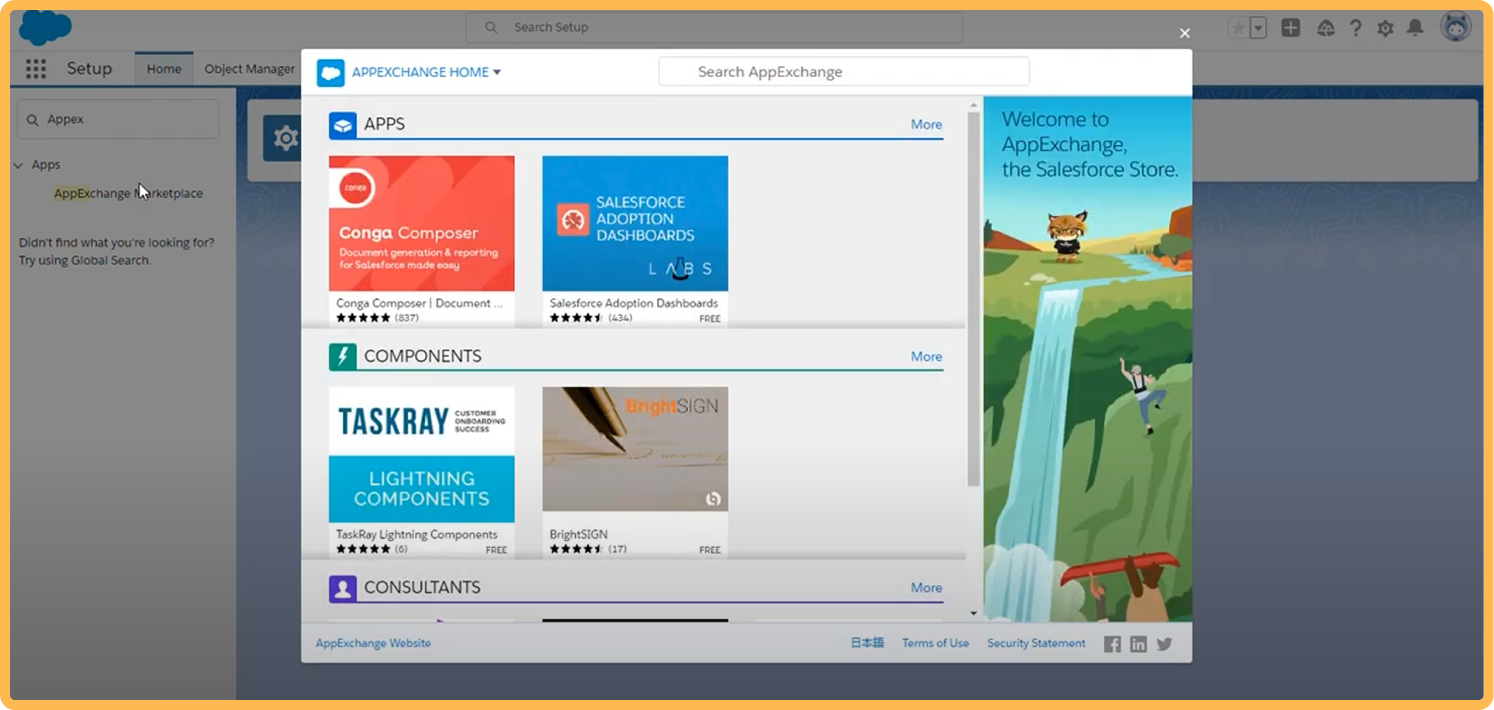Screen dimensions: 1494x710
Task: Click the Twitter icon in footer
Action: click(x=1164, y=644)
